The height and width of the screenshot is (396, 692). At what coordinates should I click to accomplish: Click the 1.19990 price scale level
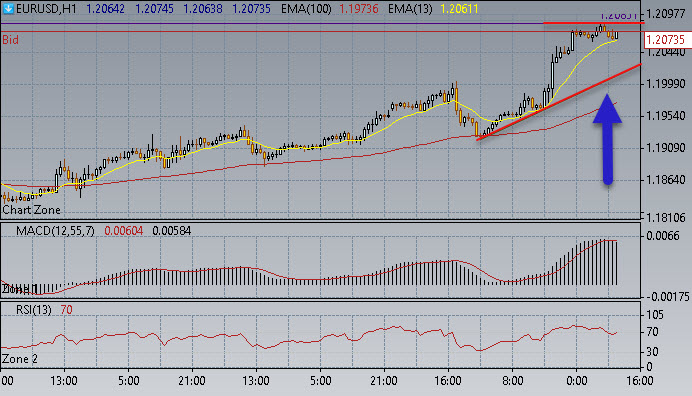pyautogui.click(x=666, y=84)
